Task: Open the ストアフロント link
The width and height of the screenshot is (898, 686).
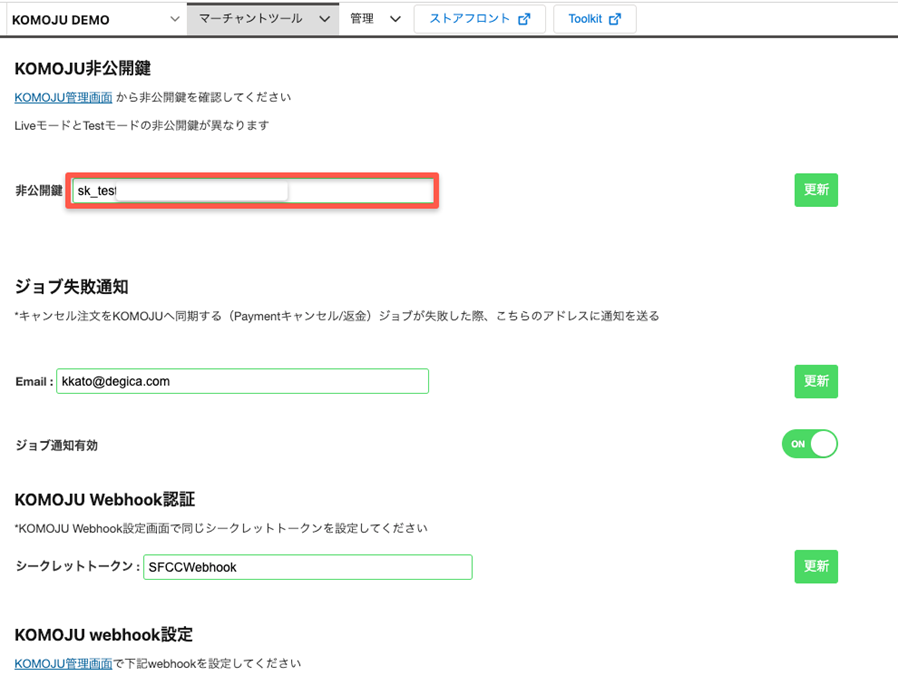Action: click(x=479, y=19)
